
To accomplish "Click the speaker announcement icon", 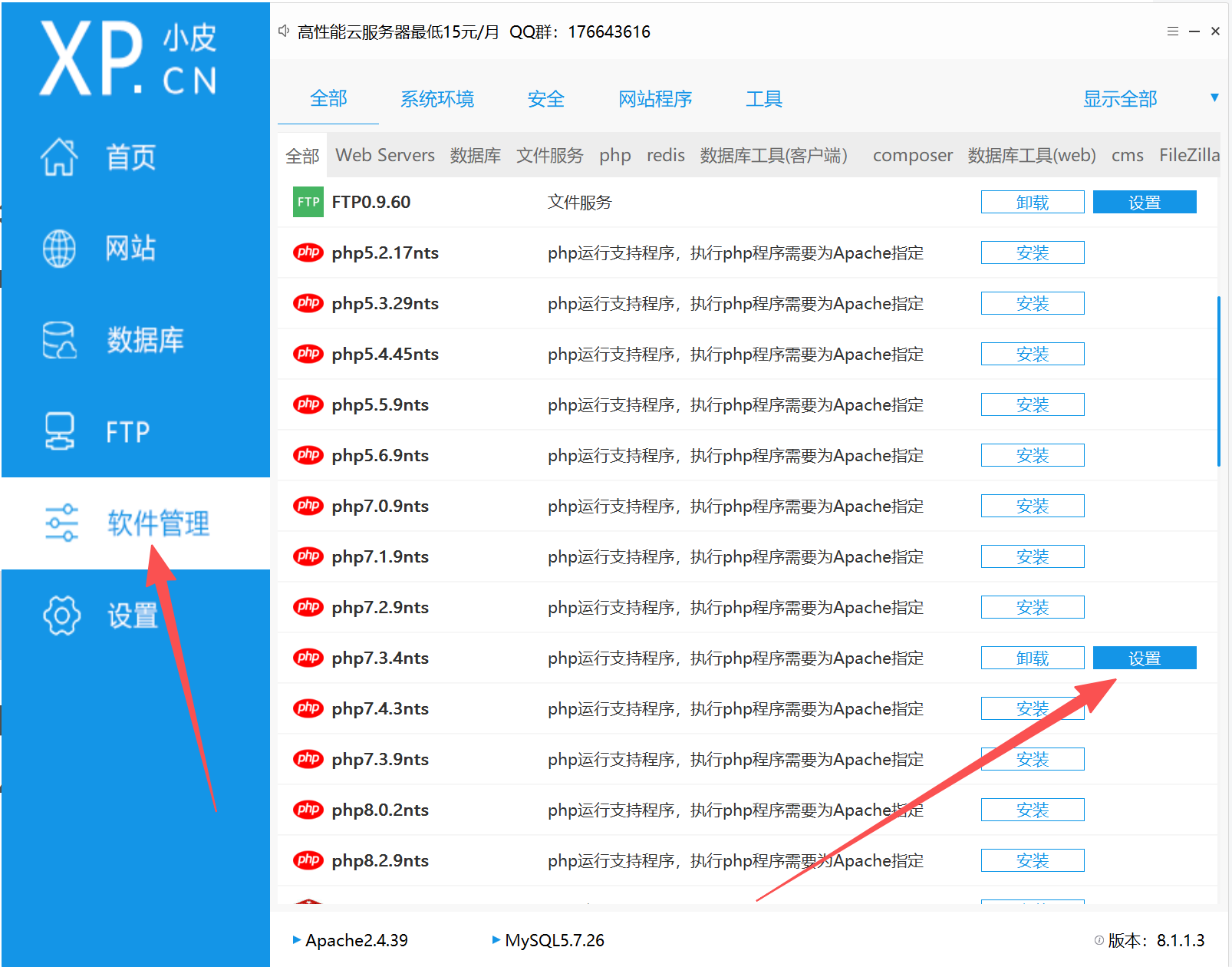I will pos(284,31).
